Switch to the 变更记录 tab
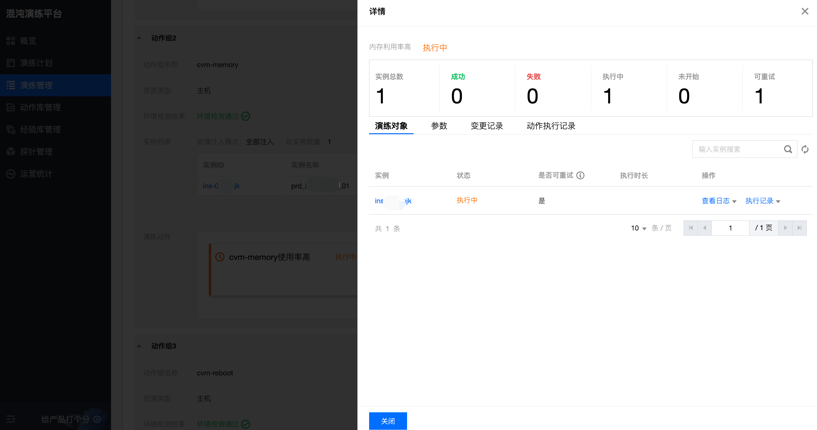Image resolution: width=817 pixels, height=430 pixels. coord(487,126)
